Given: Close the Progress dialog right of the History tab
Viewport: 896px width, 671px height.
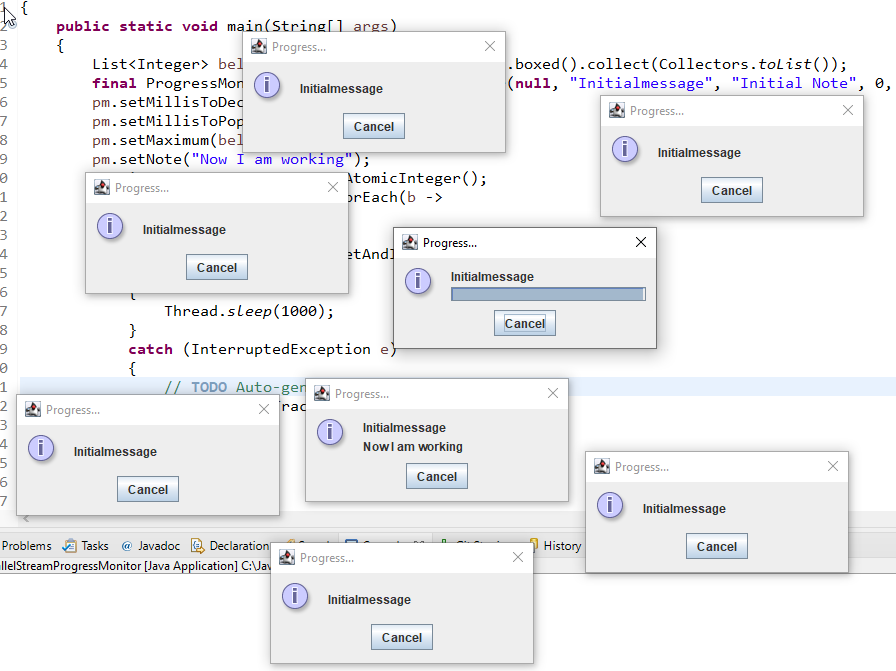Looking at the screenshot, I should click(833, 466).
